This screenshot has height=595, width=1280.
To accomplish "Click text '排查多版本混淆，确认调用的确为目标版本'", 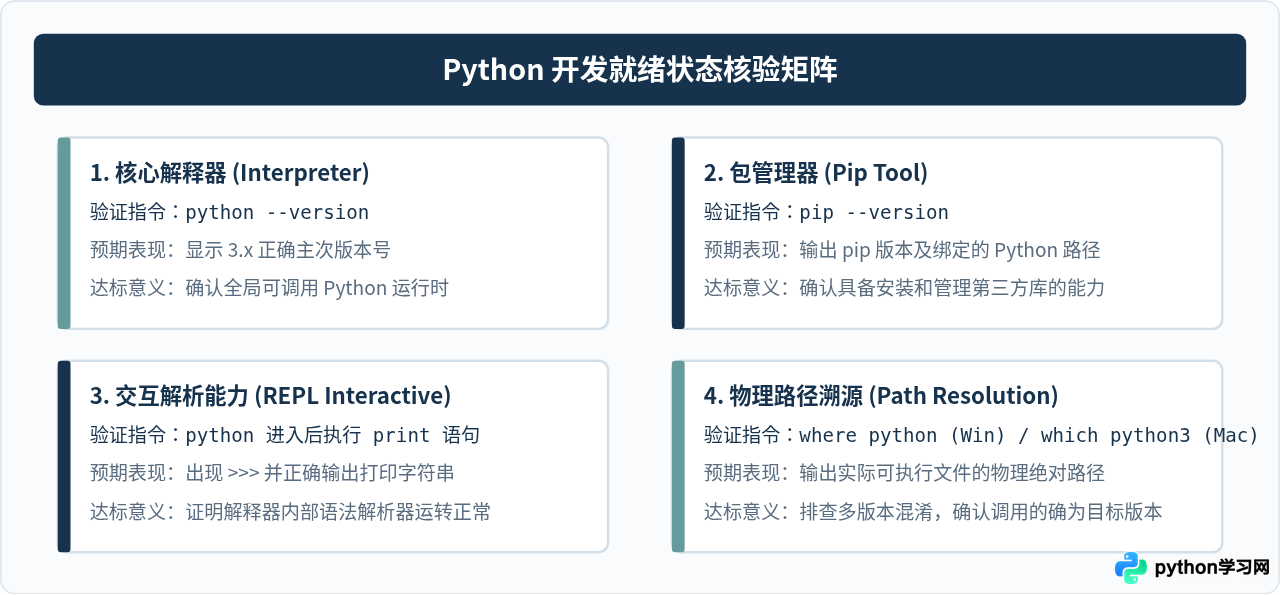I will 981,511.
